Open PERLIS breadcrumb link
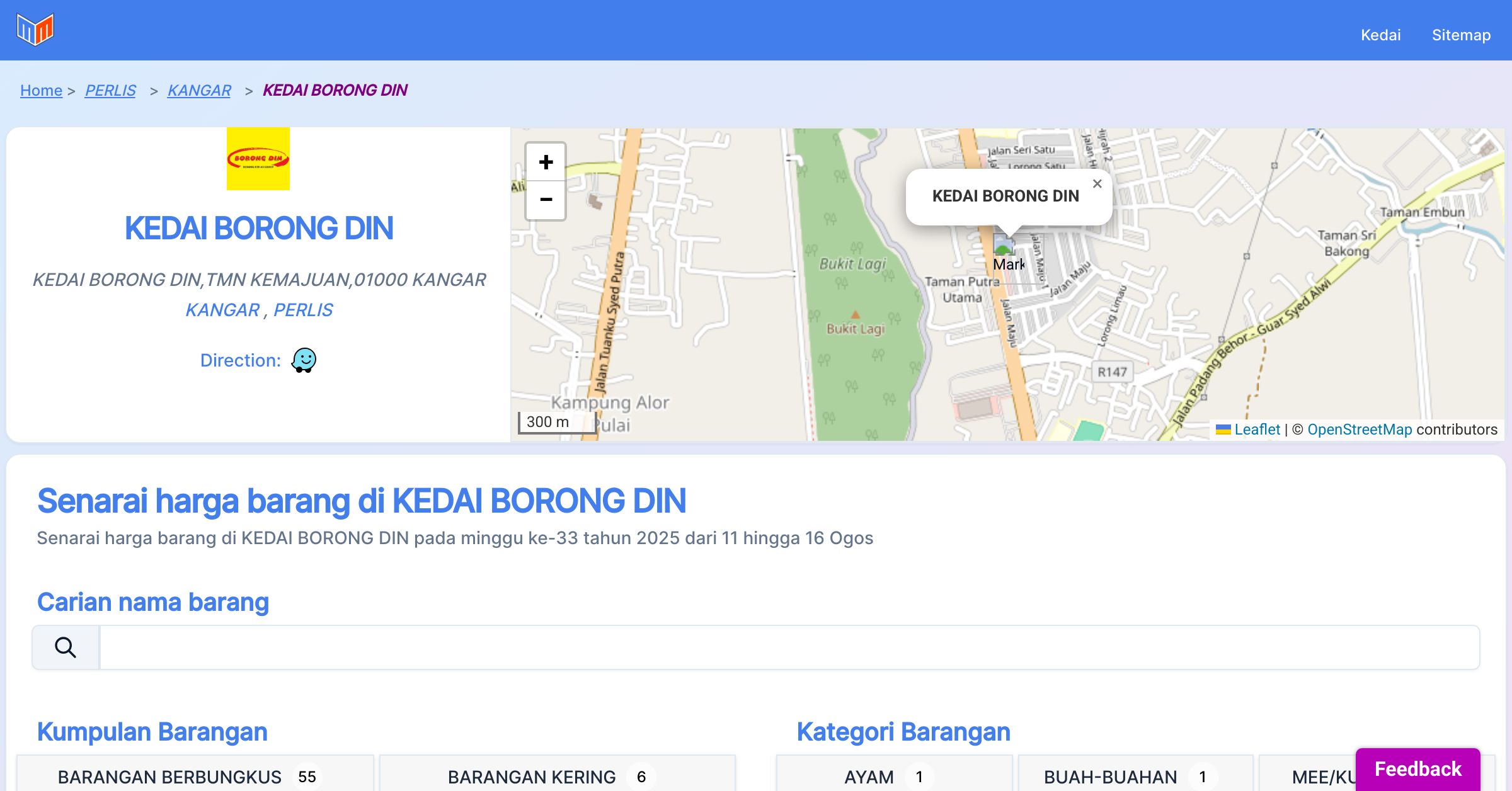 pos(110,90)
